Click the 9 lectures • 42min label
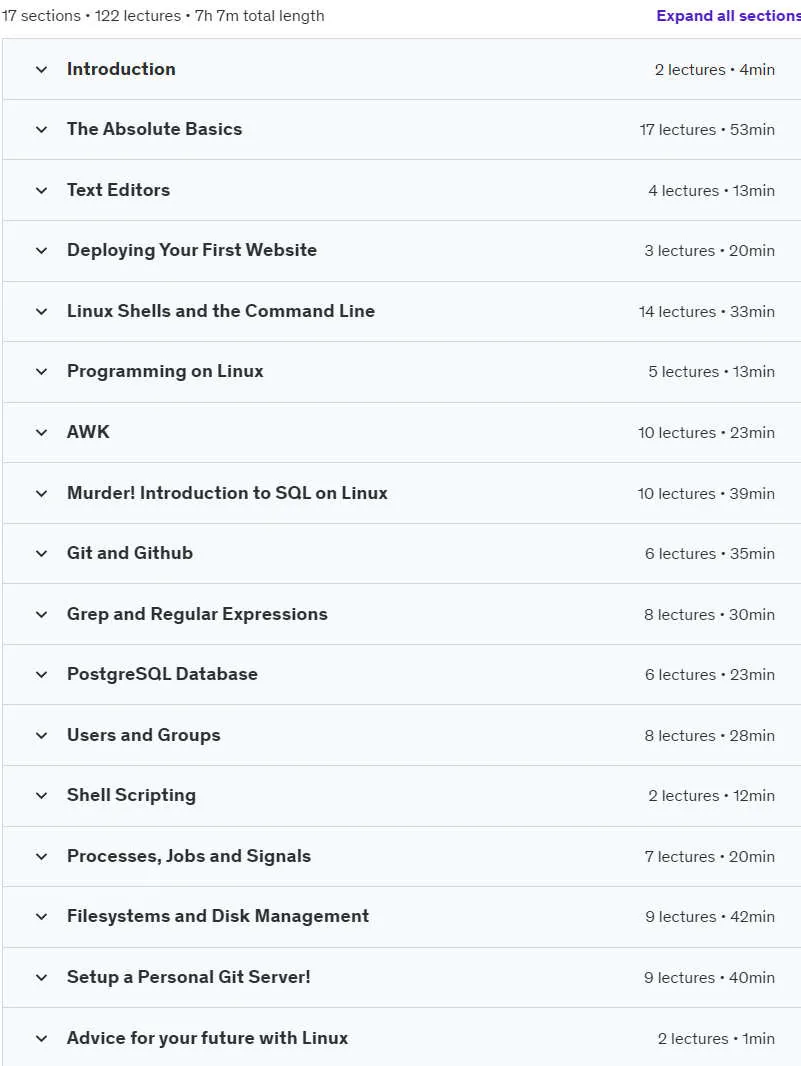Image resolution: width=801 pixels, height=1066 pixels. pyautogui.click(x=710, y=916)
